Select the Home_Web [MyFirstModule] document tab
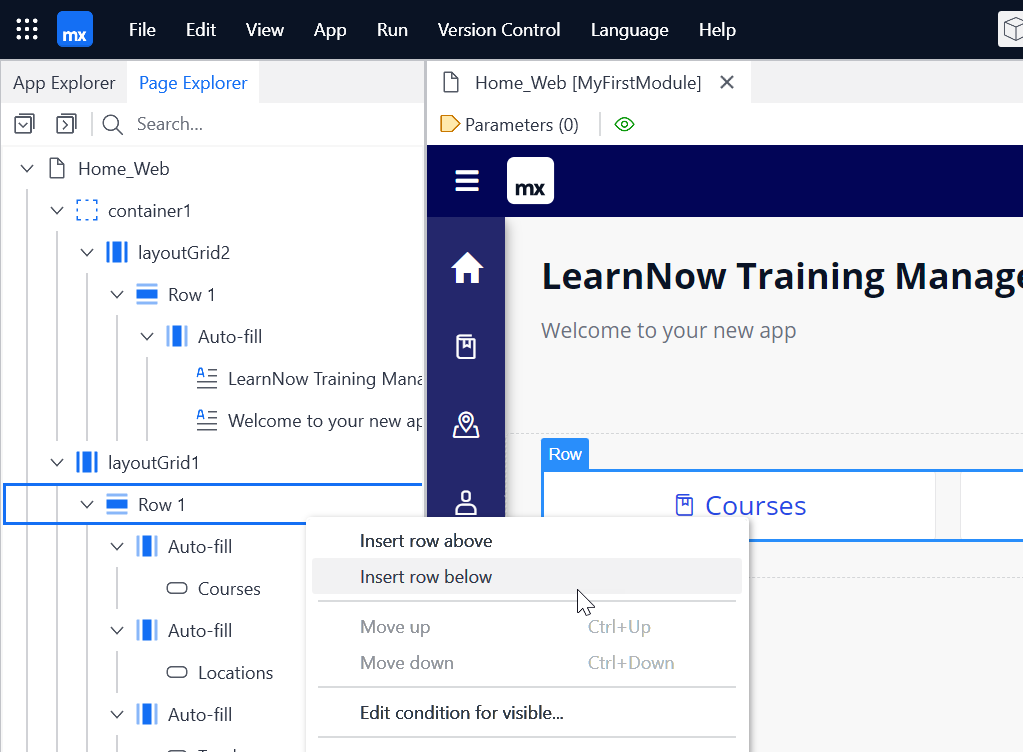 tap(588, 83)
